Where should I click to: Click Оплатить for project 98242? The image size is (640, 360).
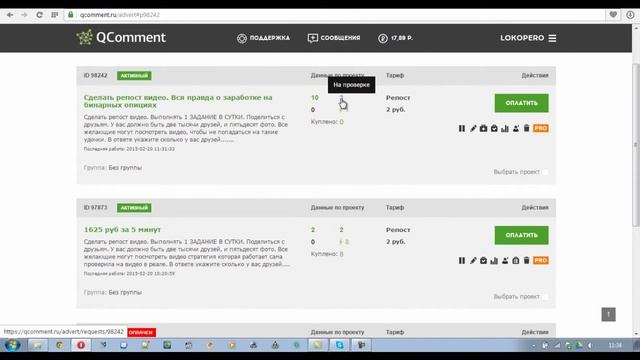pos(521,103)
